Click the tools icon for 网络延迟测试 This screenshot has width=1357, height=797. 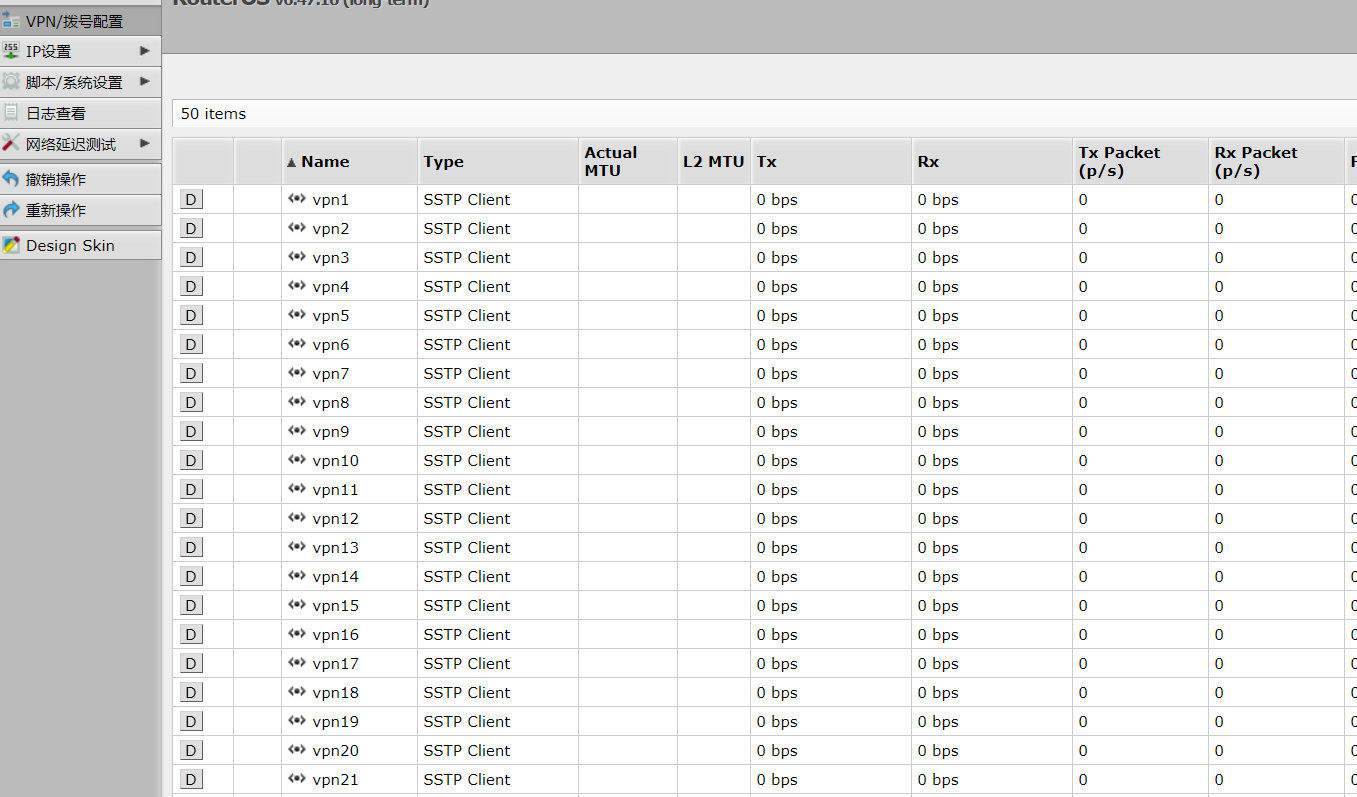click(x=11, y=143)
